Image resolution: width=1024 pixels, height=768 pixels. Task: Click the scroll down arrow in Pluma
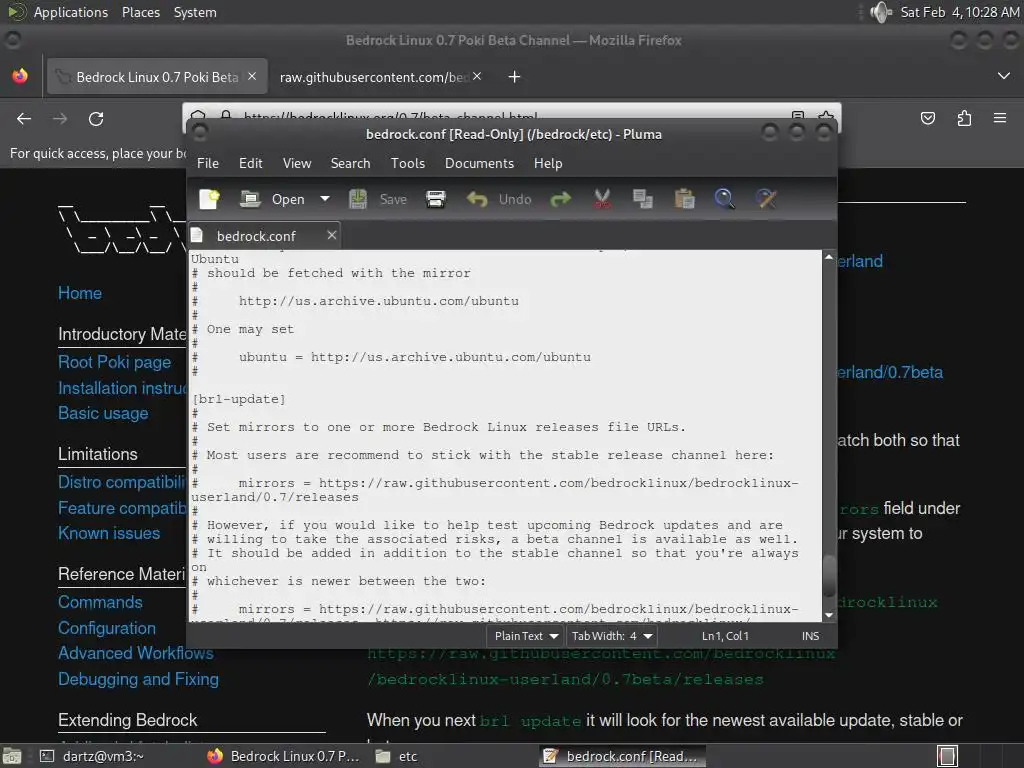tap(829, 615)
